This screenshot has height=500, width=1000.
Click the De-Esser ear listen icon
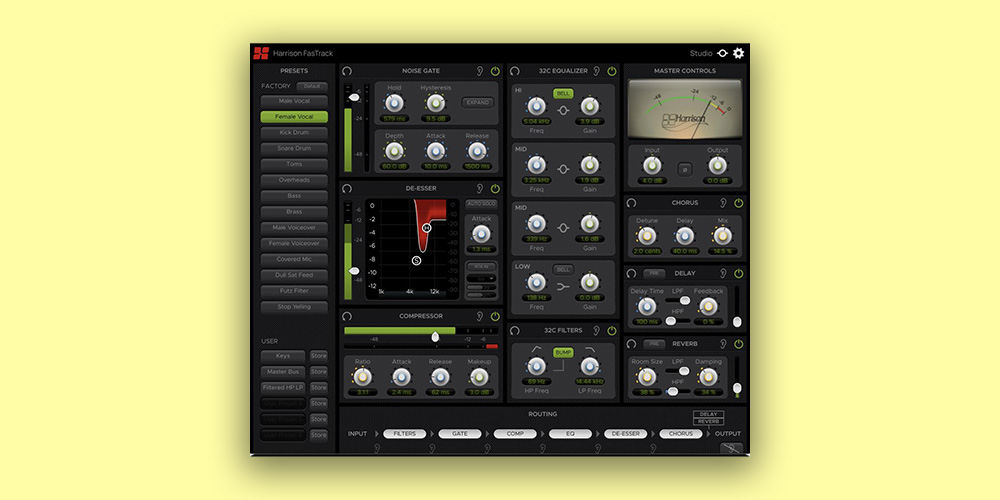[x=479, y=188]
